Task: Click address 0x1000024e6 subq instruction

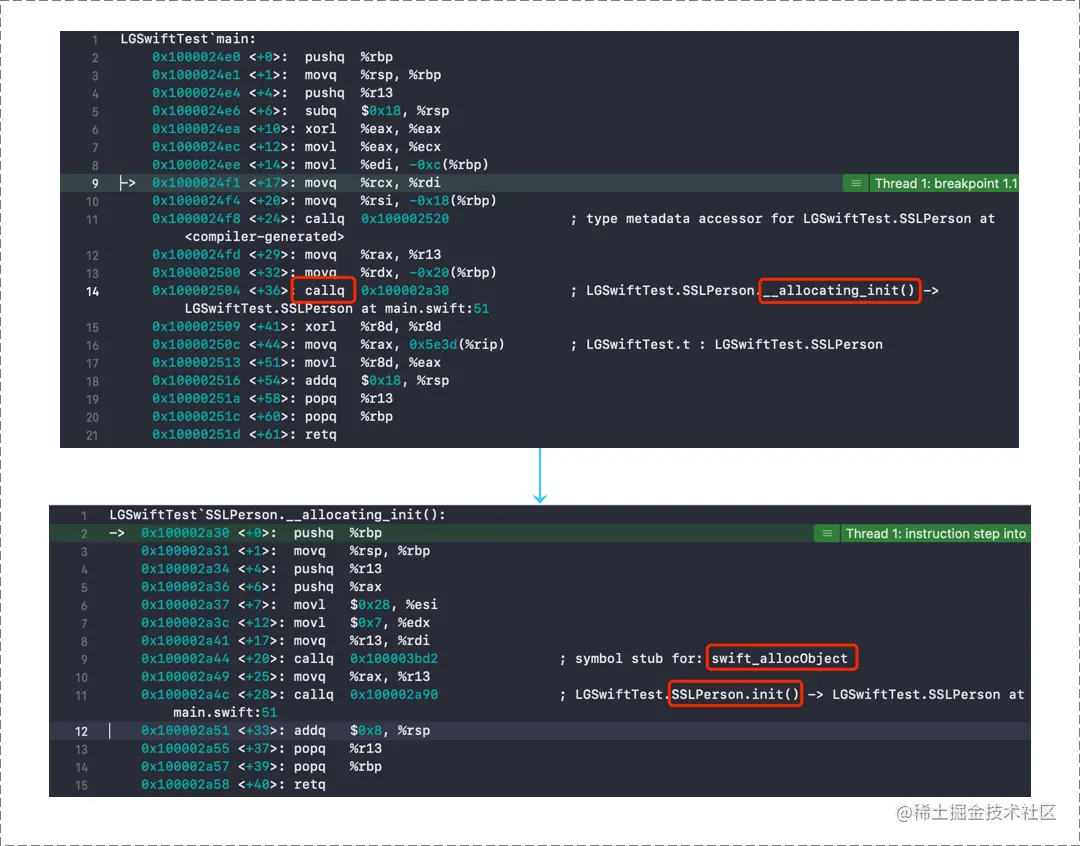Action: [196, 110]
